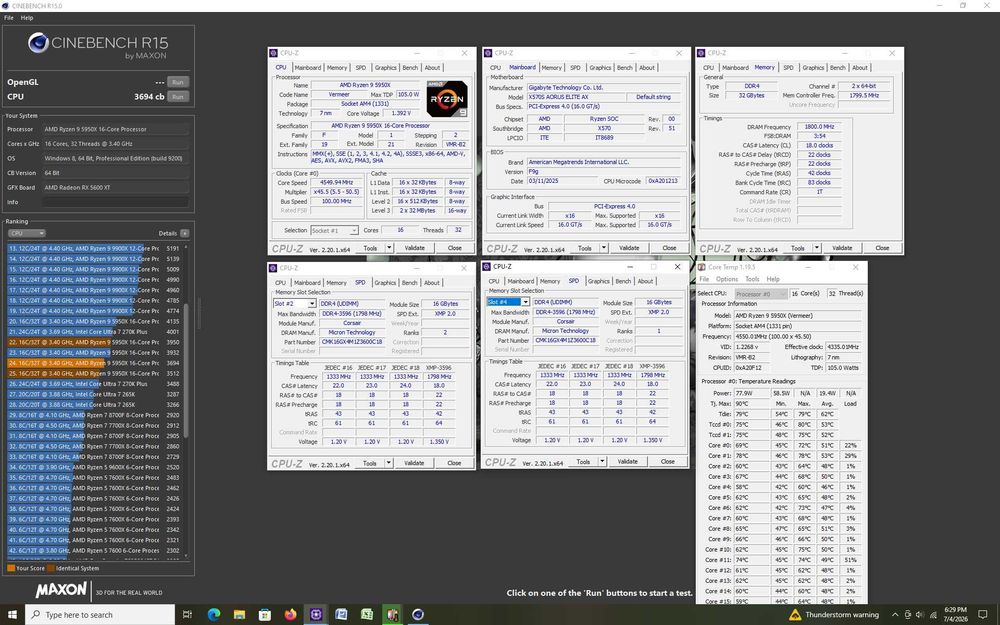Open Cinebench File menu
Viewport: 1000px width, 625px height.
8,18
